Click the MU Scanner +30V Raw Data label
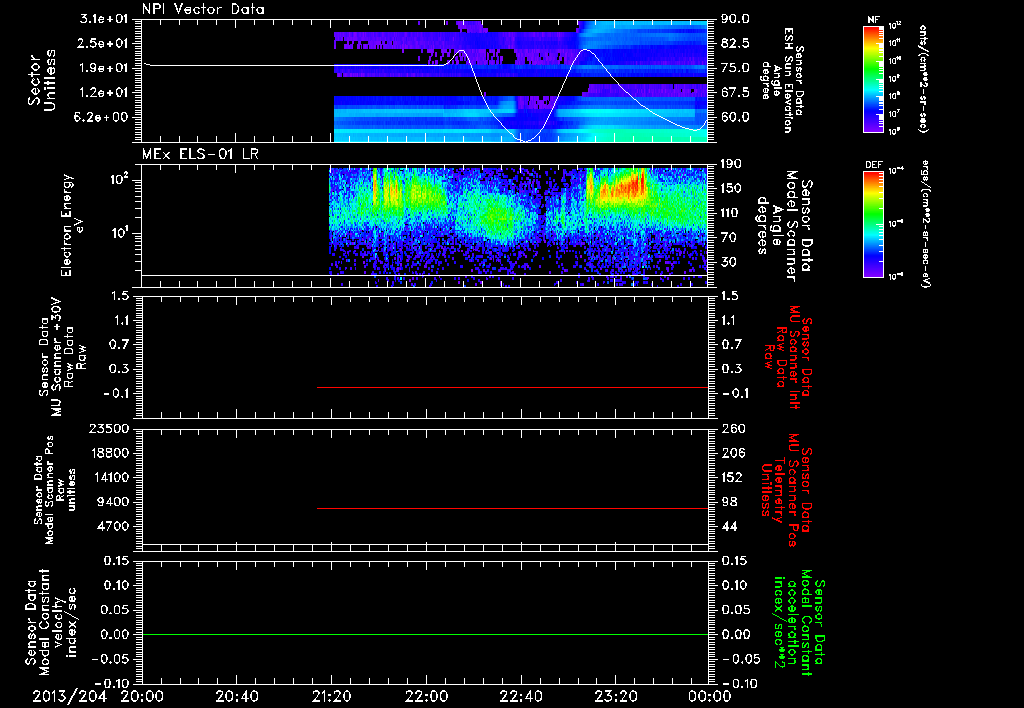 (x=62, y=358)
